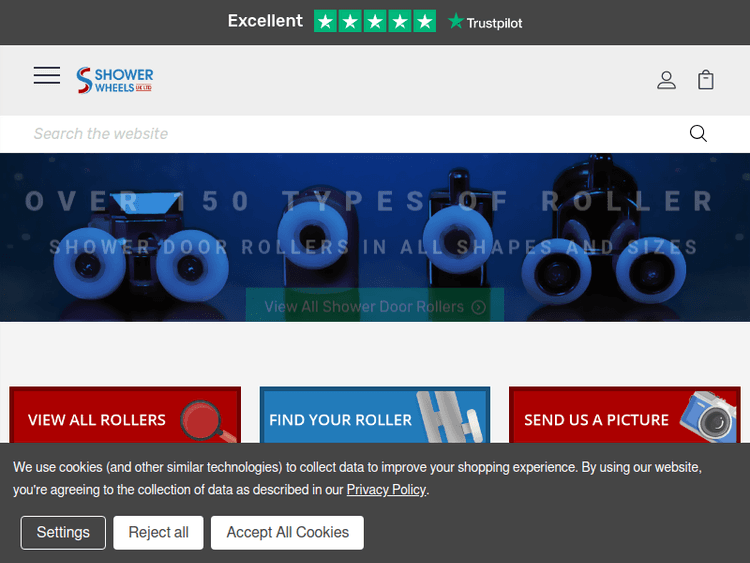
Task: Click the Shower Wheels logo
Action: (115, 80)
